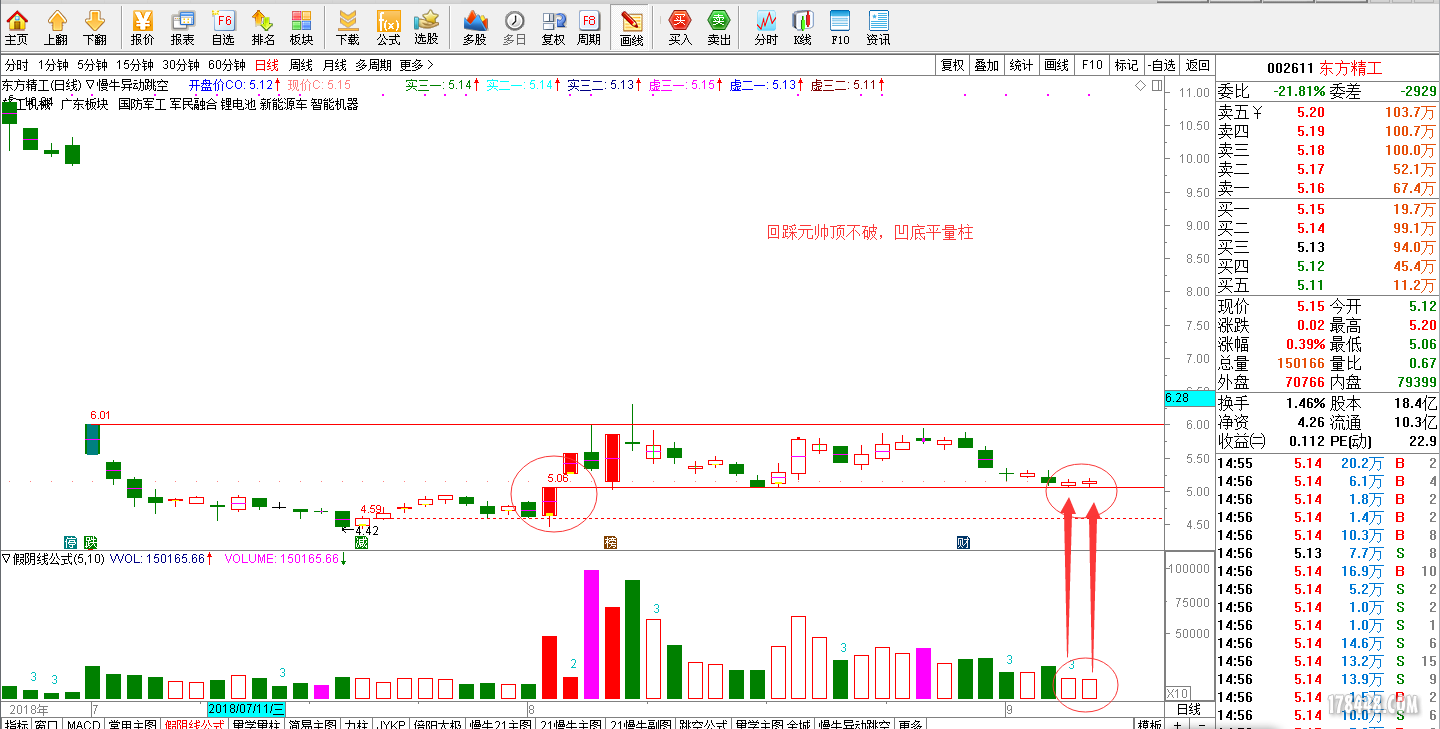Click the X10 volume scale label

click(1178, 693)
